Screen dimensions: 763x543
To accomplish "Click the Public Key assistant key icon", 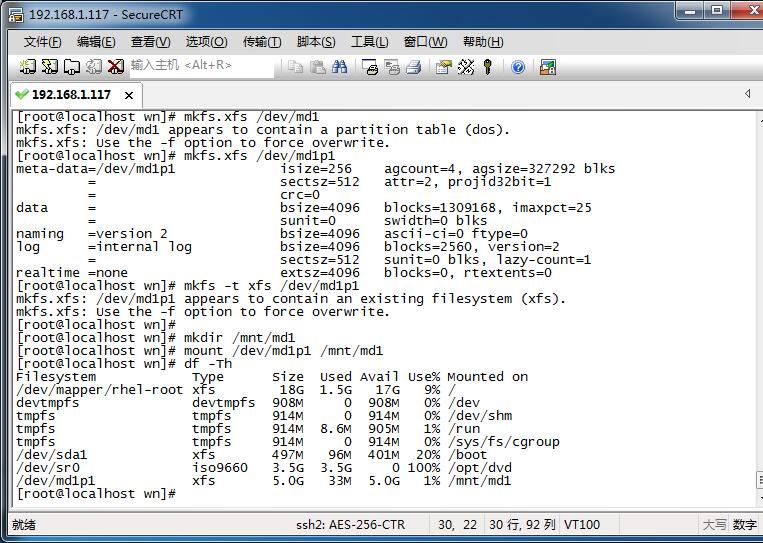I will (488, 67).
